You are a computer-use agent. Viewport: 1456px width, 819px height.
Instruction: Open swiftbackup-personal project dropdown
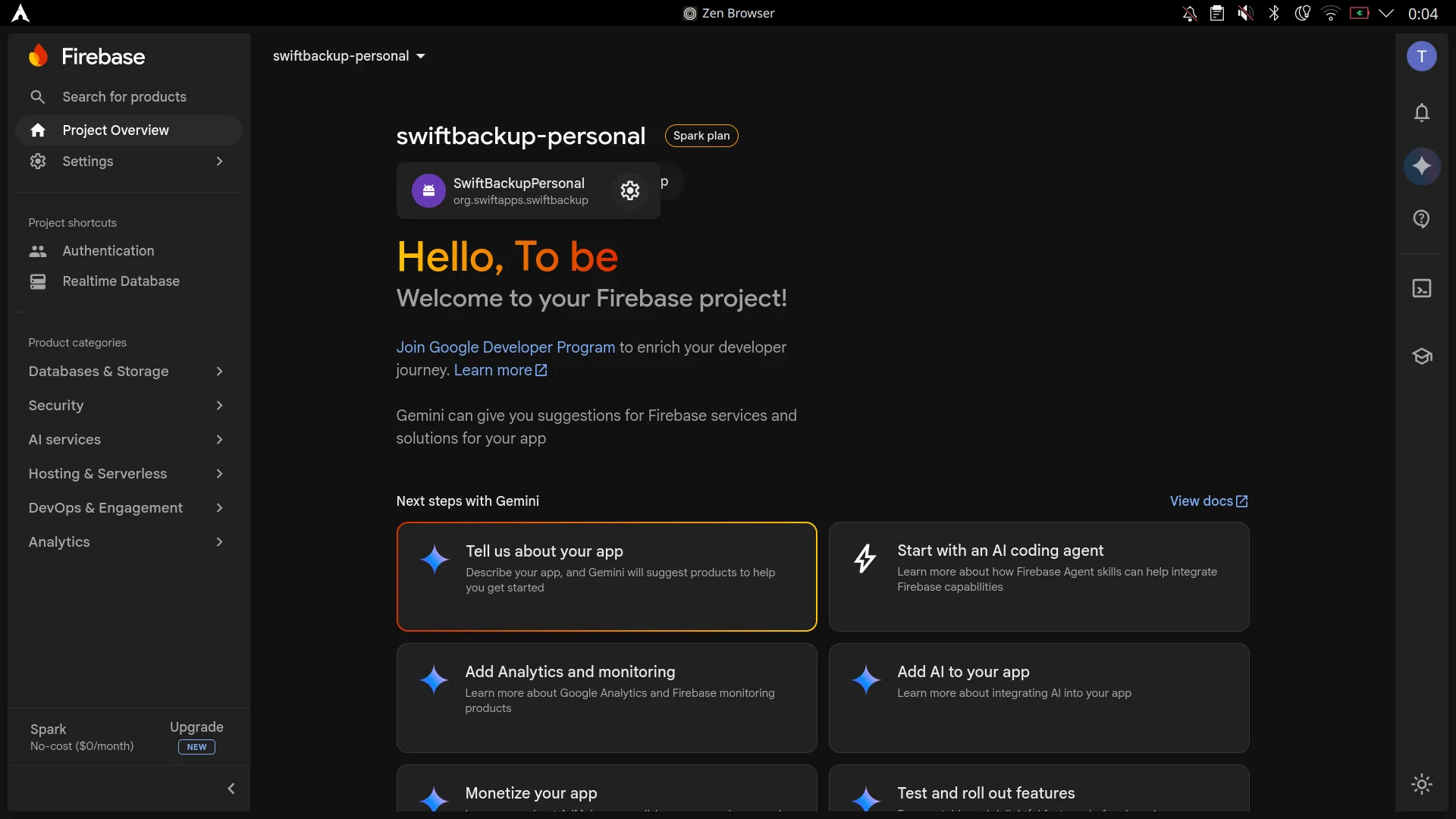click(349, 56)
